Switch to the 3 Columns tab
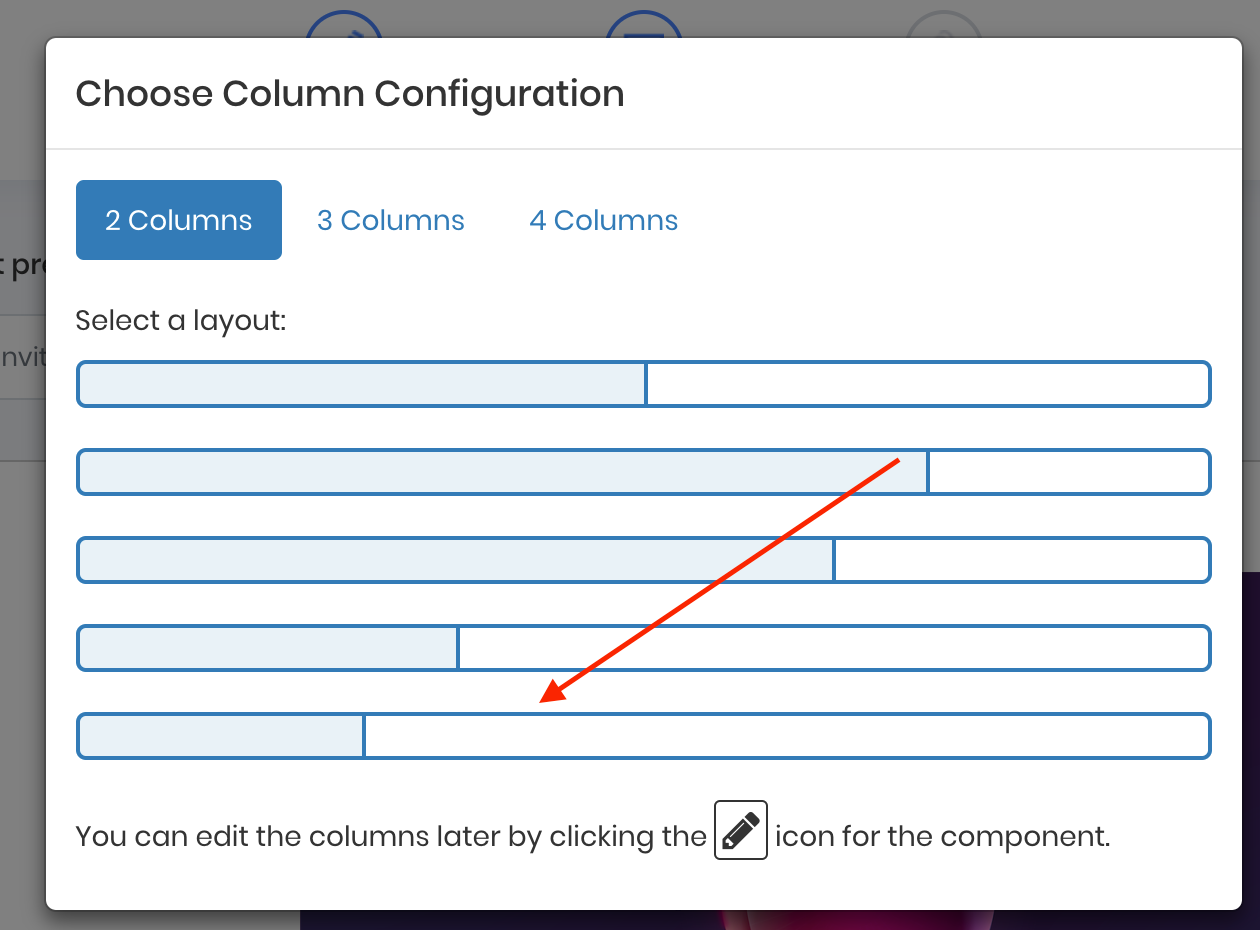Viewport: 1260px width, 930px height. (391, 220)
